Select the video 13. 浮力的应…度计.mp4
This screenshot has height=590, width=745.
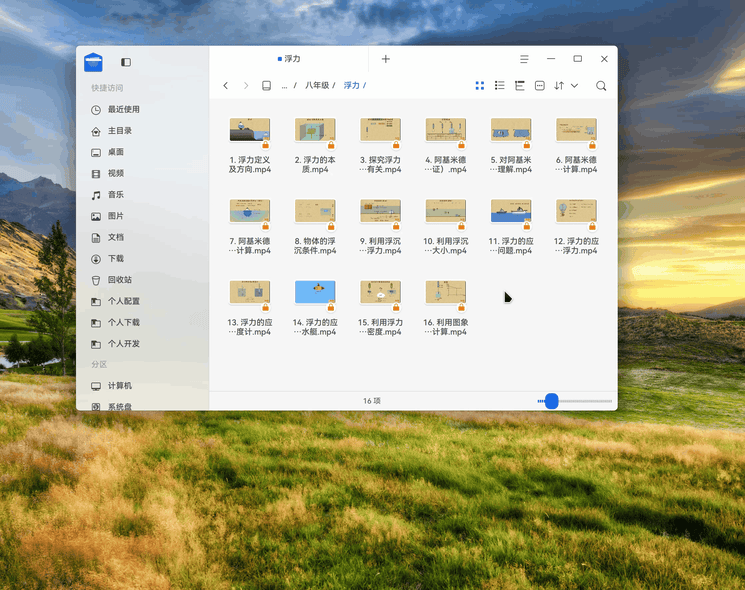point(250,308)
